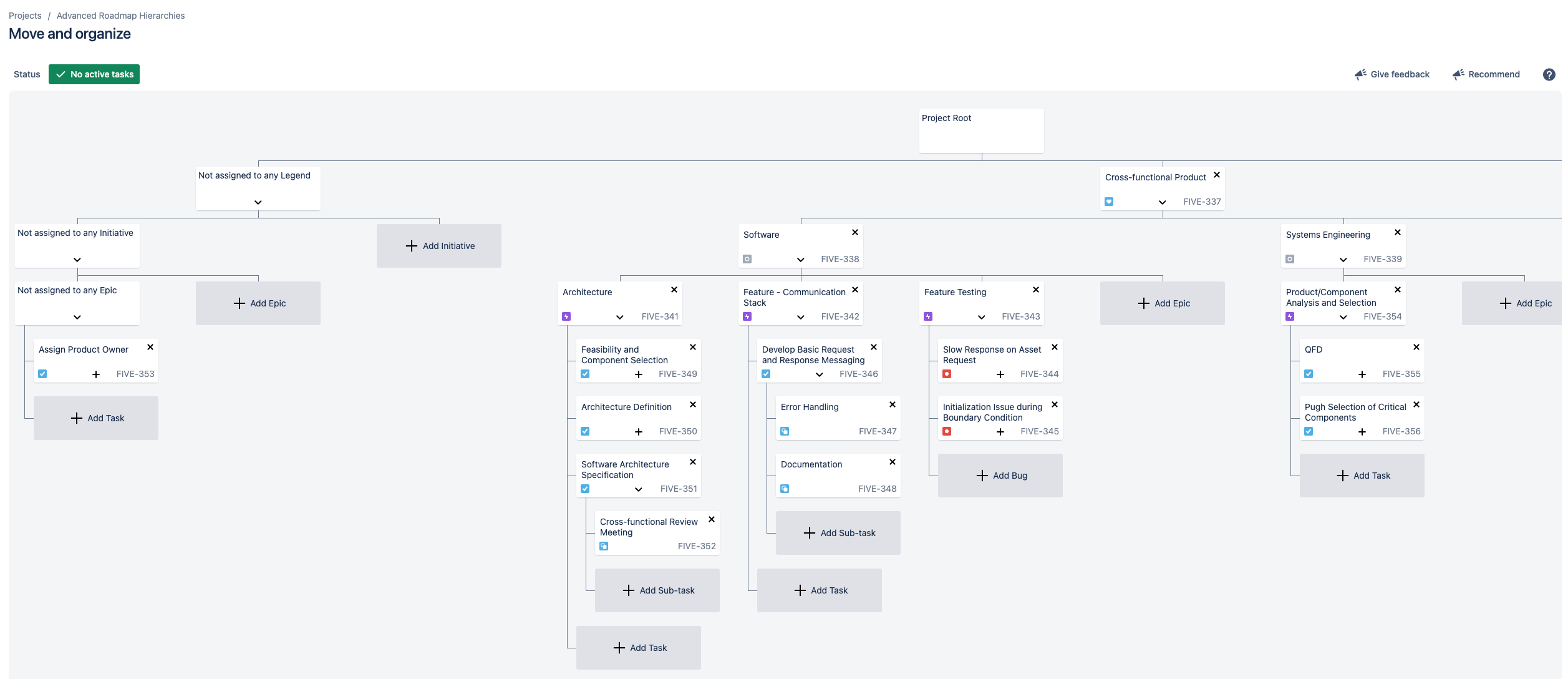Click the legend icon on Cross-functional Product
The image size is (1568, 679).
pos(1109,202)
